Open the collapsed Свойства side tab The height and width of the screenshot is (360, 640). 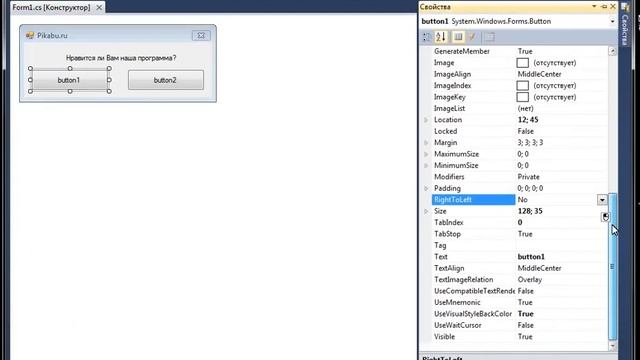tap(624, 24)
